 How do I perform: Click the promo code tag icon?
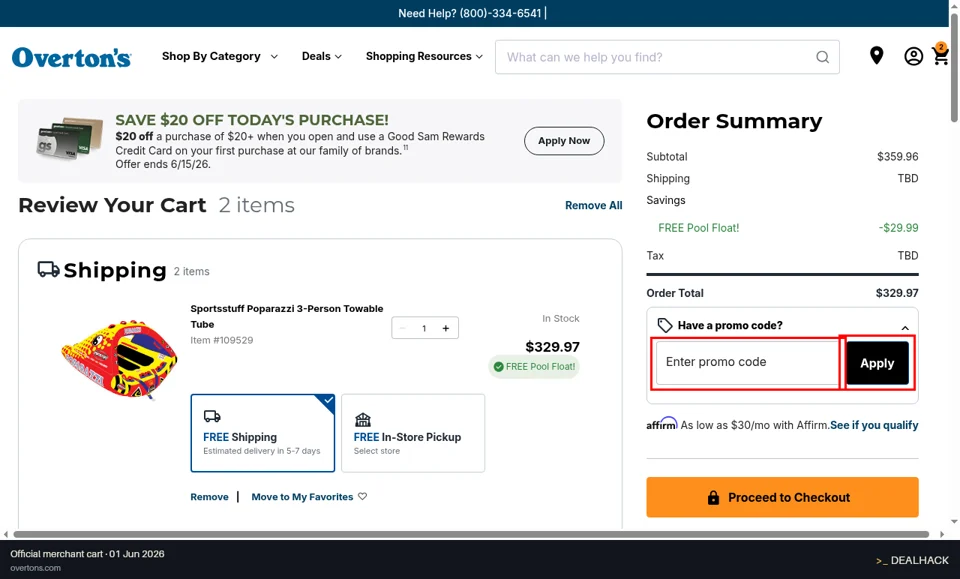click(x=664, y=325)
